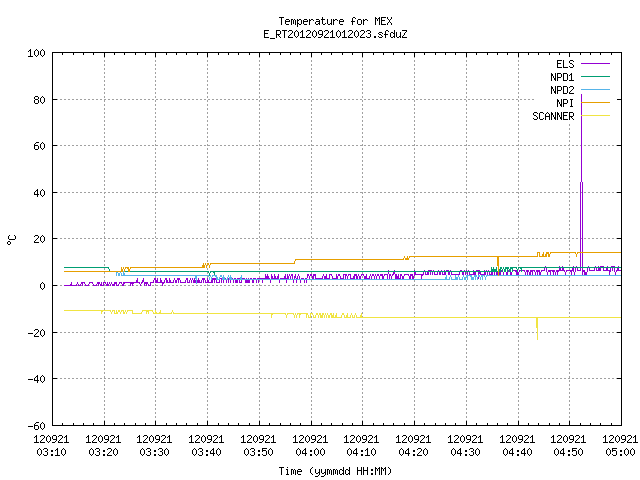This screenshot has height=480, width=640.
Task: Click the purple ELS legend line sample
Action: pos(595,64)
